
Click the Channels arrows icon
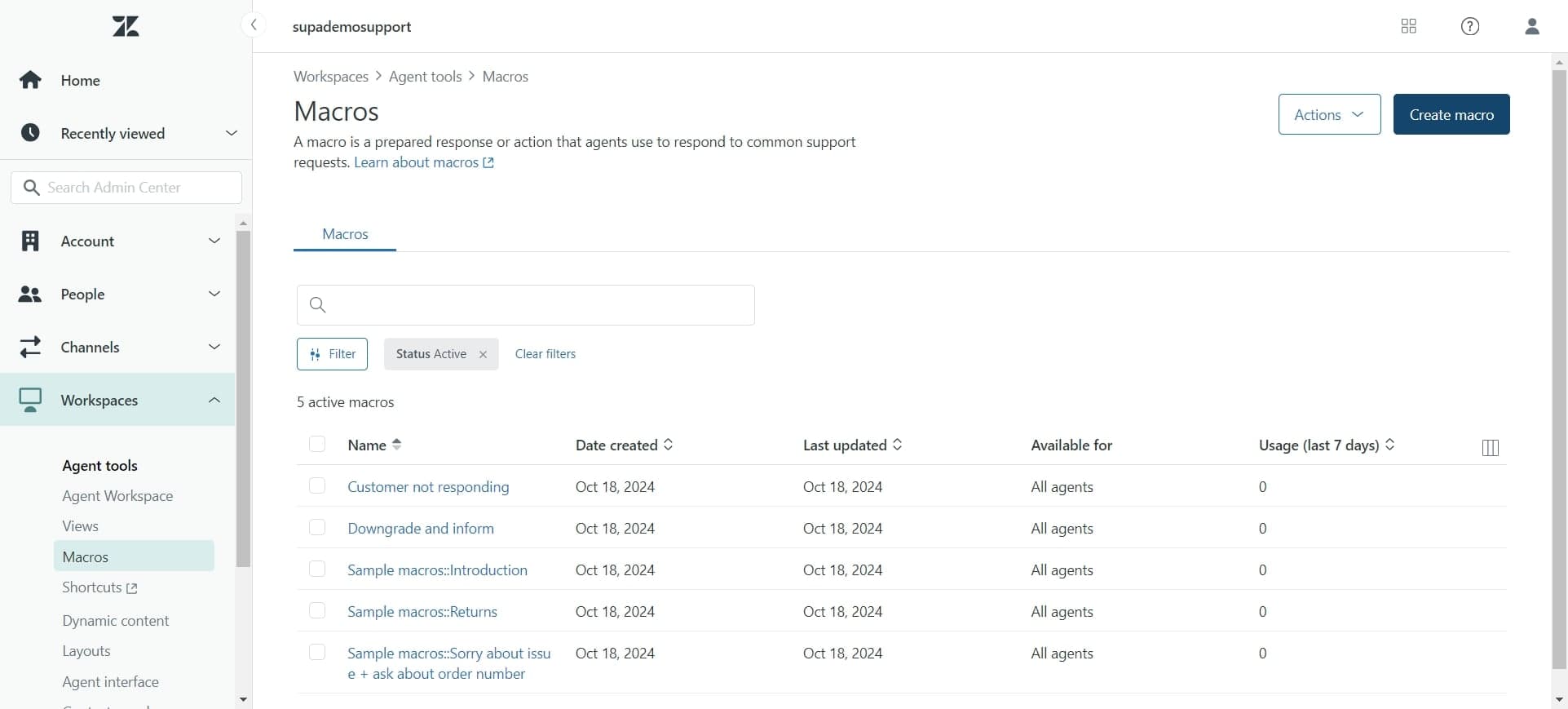tap(30, 347)
